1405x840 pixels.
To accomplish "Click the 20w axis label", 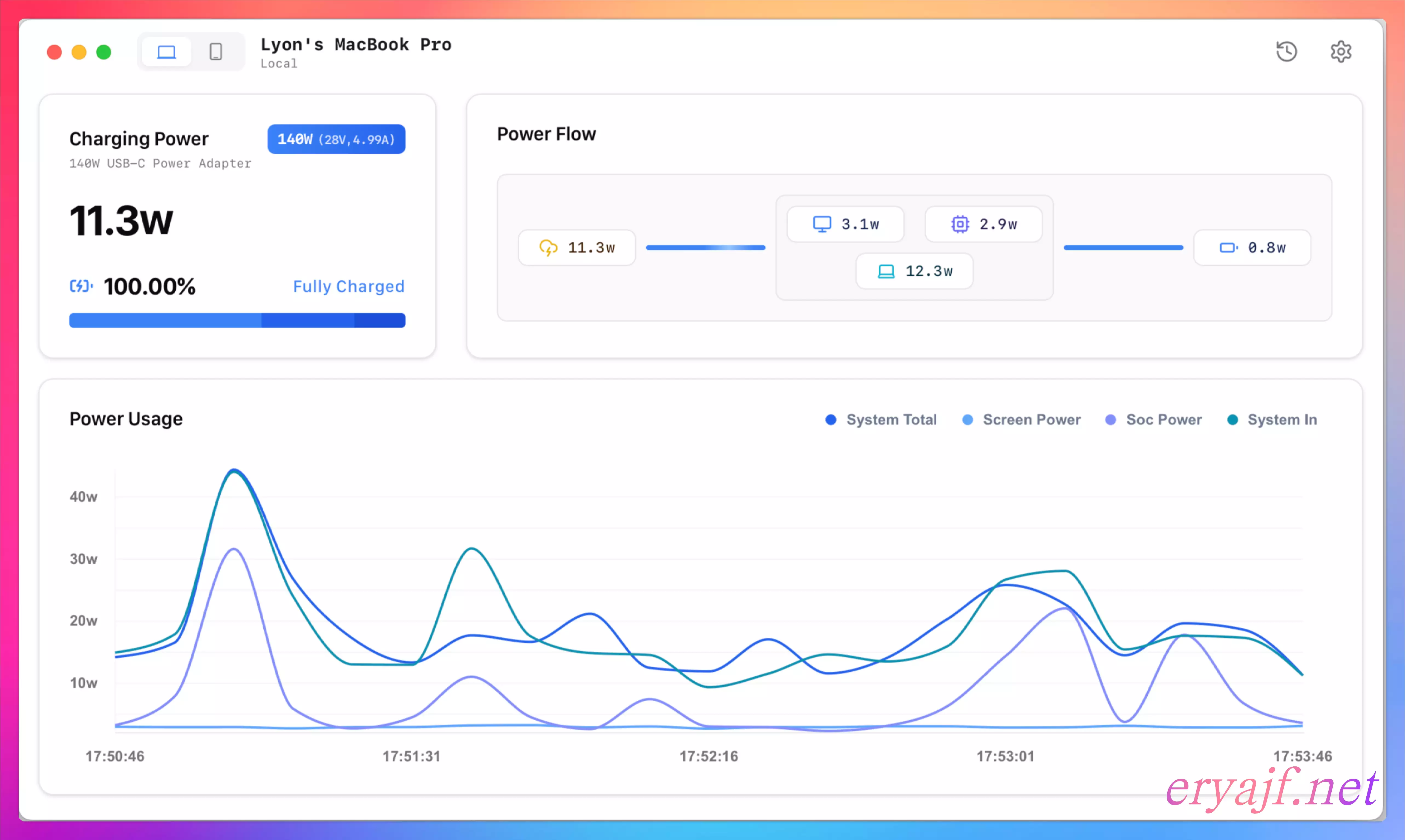I will tap(83, 621).
